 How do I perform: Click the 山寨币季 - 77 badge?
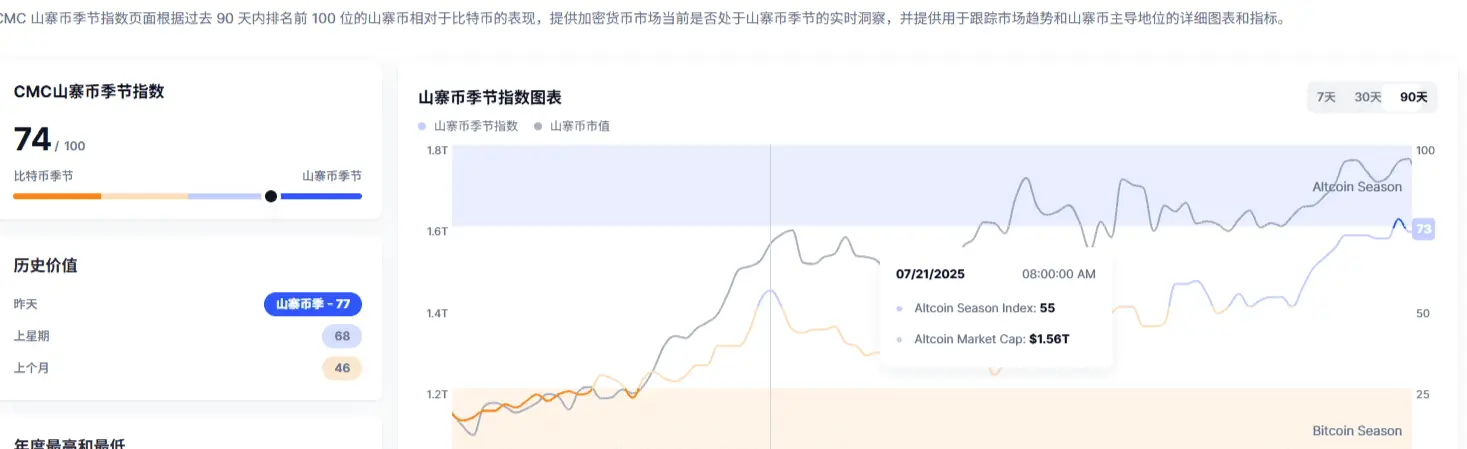313,304
